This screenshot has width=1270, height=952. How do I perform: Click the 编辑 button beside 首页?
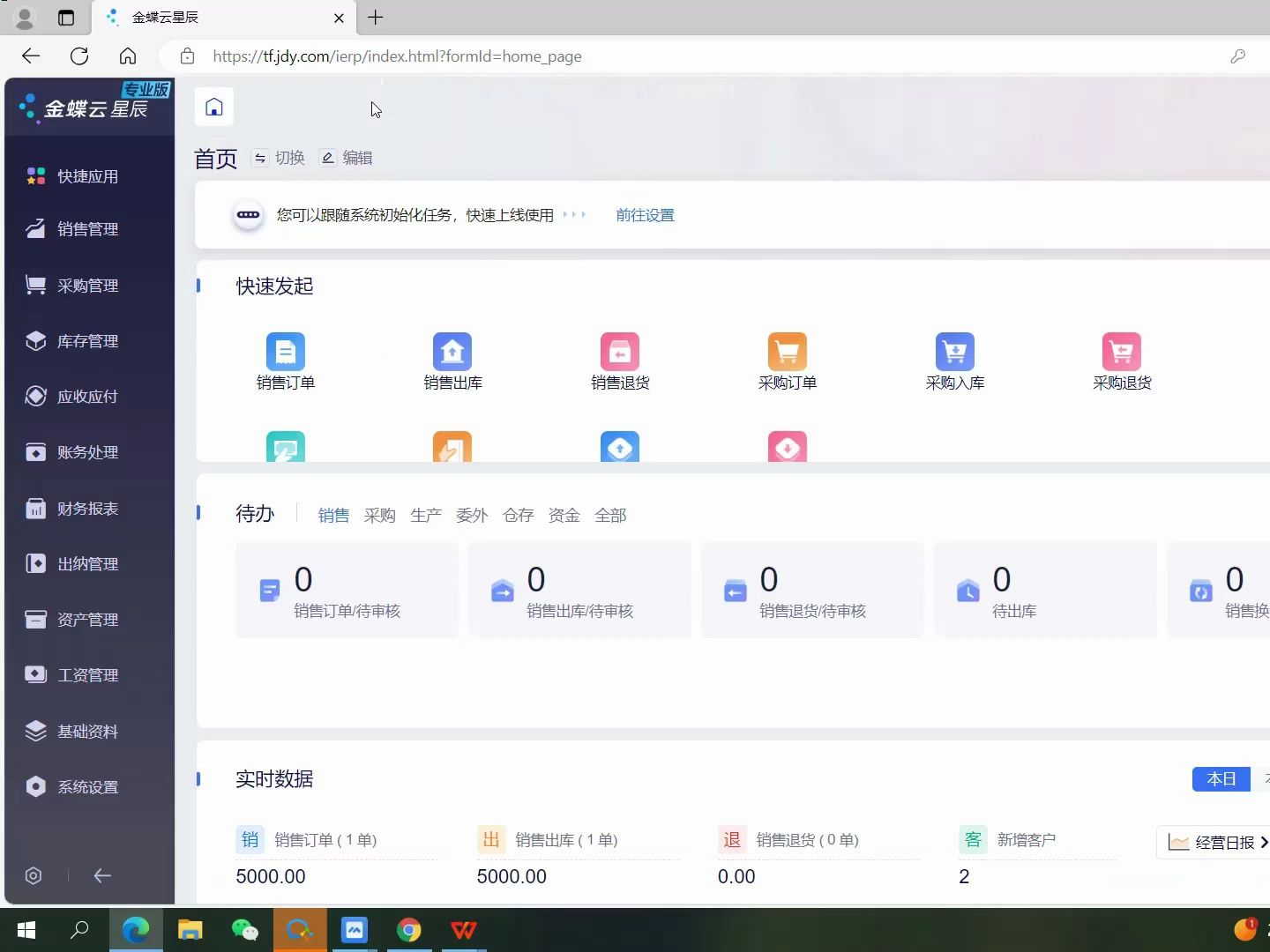pos(346,158)
